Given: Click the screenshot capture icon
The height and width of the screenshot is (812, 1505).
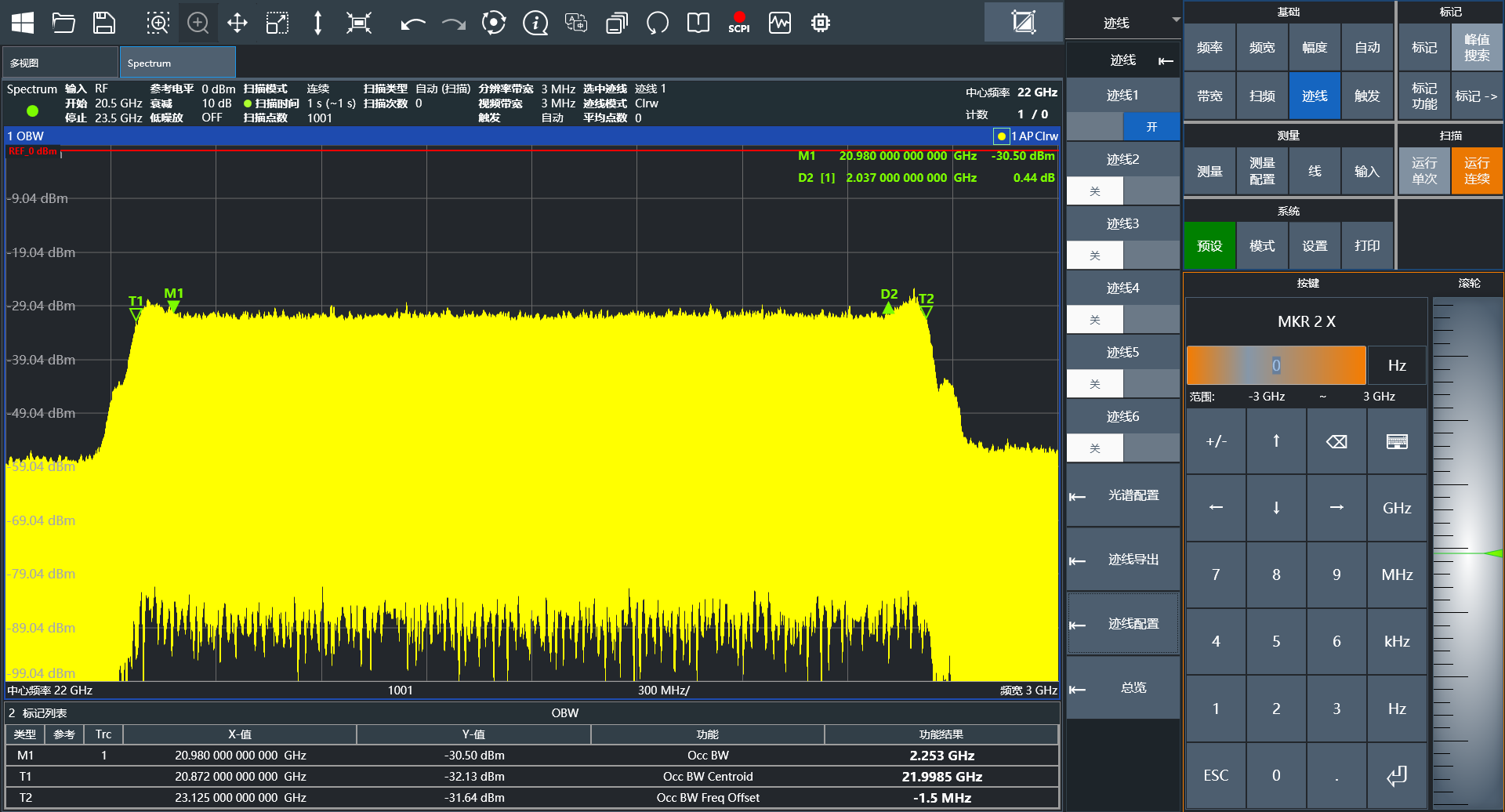Looking at the screenshot, I should click(1024, 22).
